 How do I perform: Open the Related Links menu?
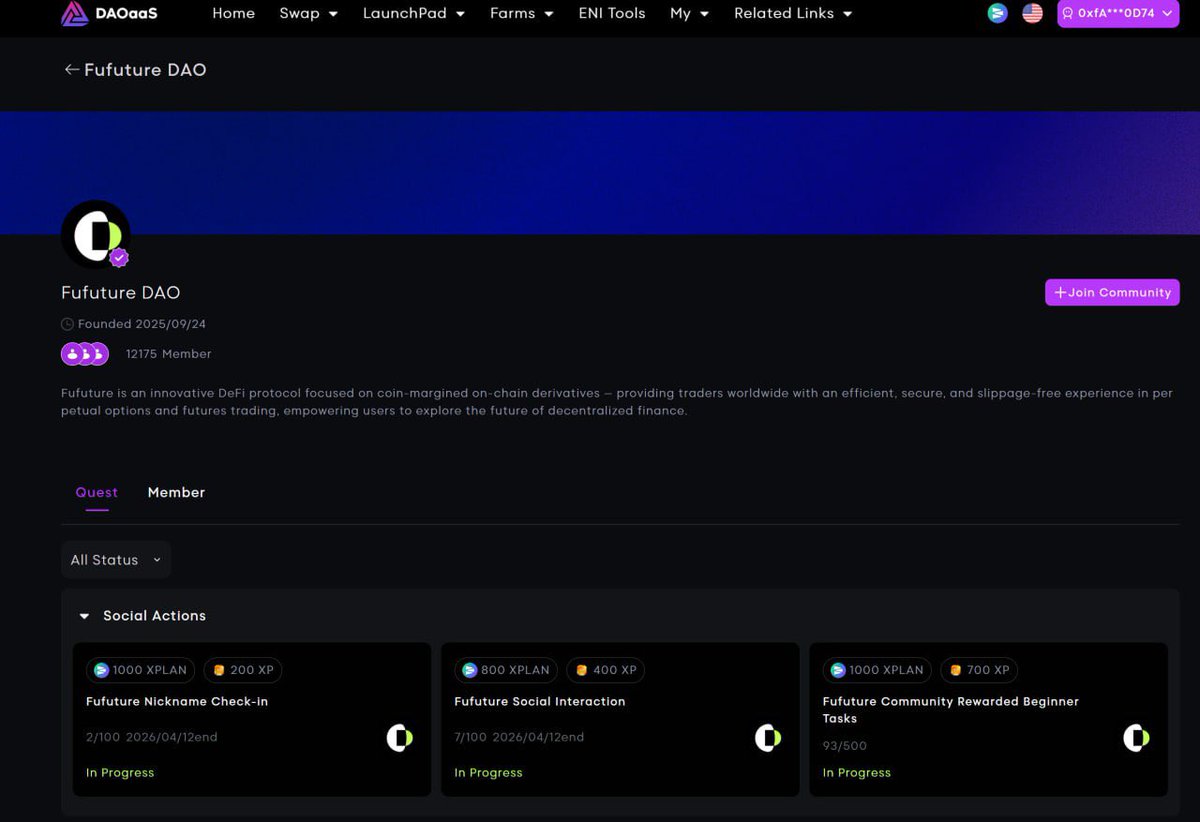pyautogui.click(x=793, y=14)
